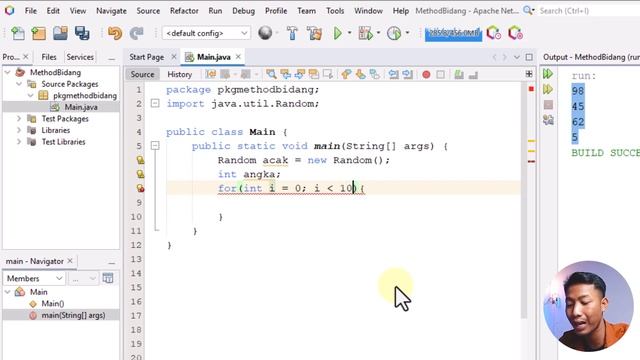Click the blue memory usage bar
640x360 pixels.
[x=453, y=33]
